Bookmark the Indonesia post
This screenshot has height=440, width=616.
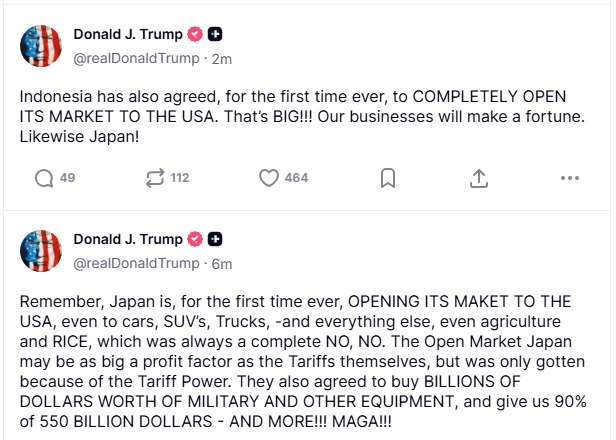pyautogui.click(x=388, y=178)
